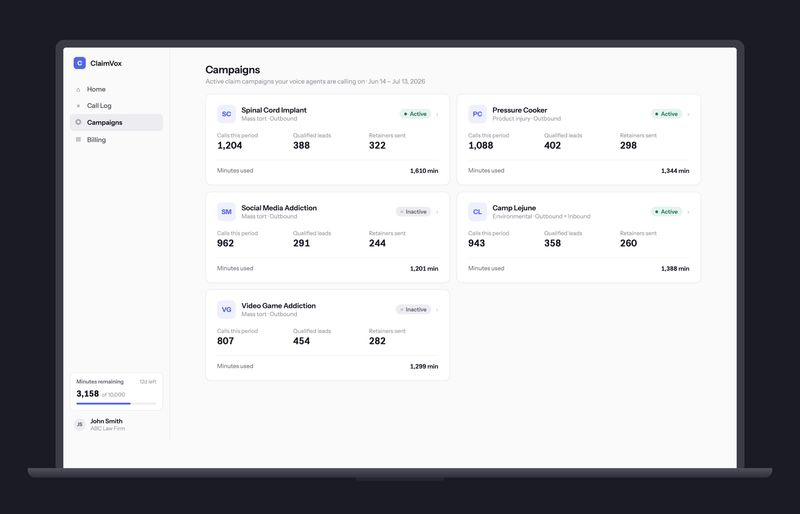The height and width of the screenshot is (514, 800).
Task: Click the Billing sidebar icon
Action: coord(78,139)
